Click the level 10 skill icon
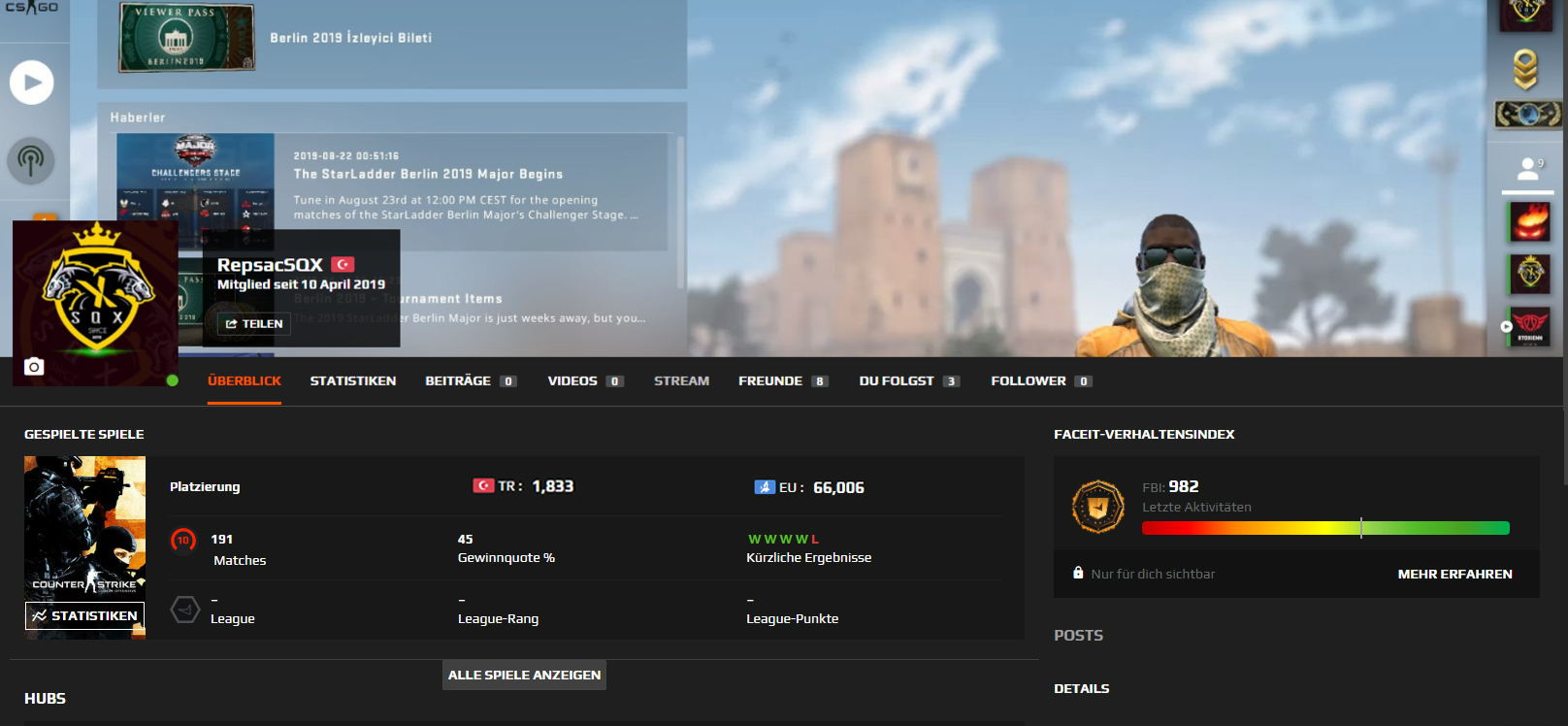The width and height of the screenshot is (1568, 726). (183, 540)
